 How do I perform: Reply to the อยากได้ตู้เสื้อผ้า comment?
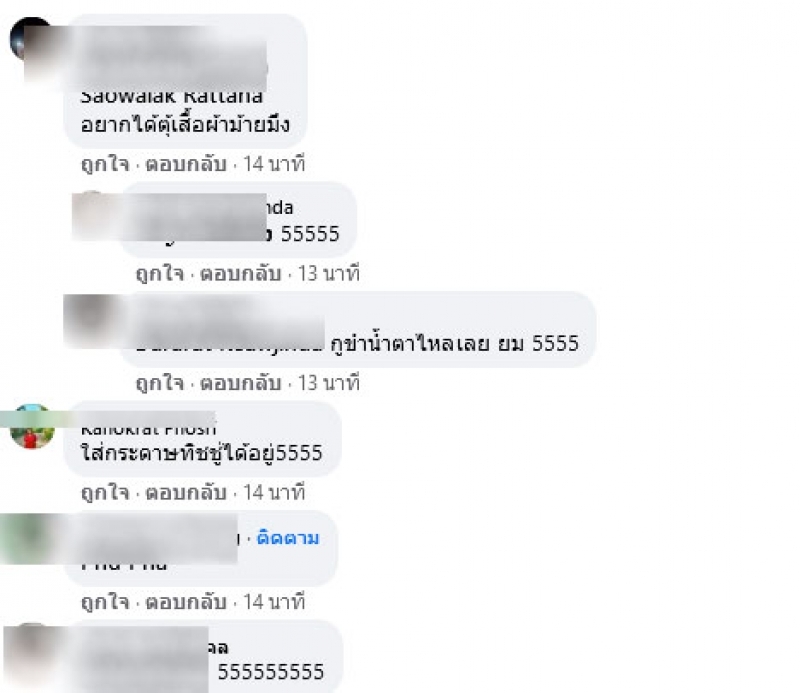[186, 164]
